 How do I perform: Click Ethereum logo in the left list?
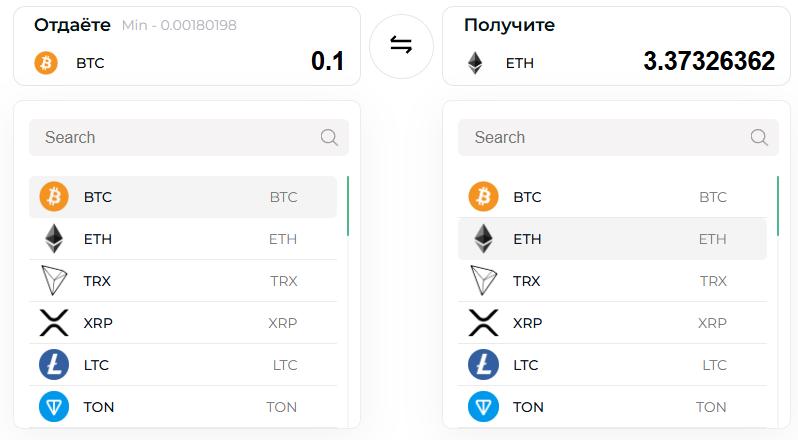52,239
